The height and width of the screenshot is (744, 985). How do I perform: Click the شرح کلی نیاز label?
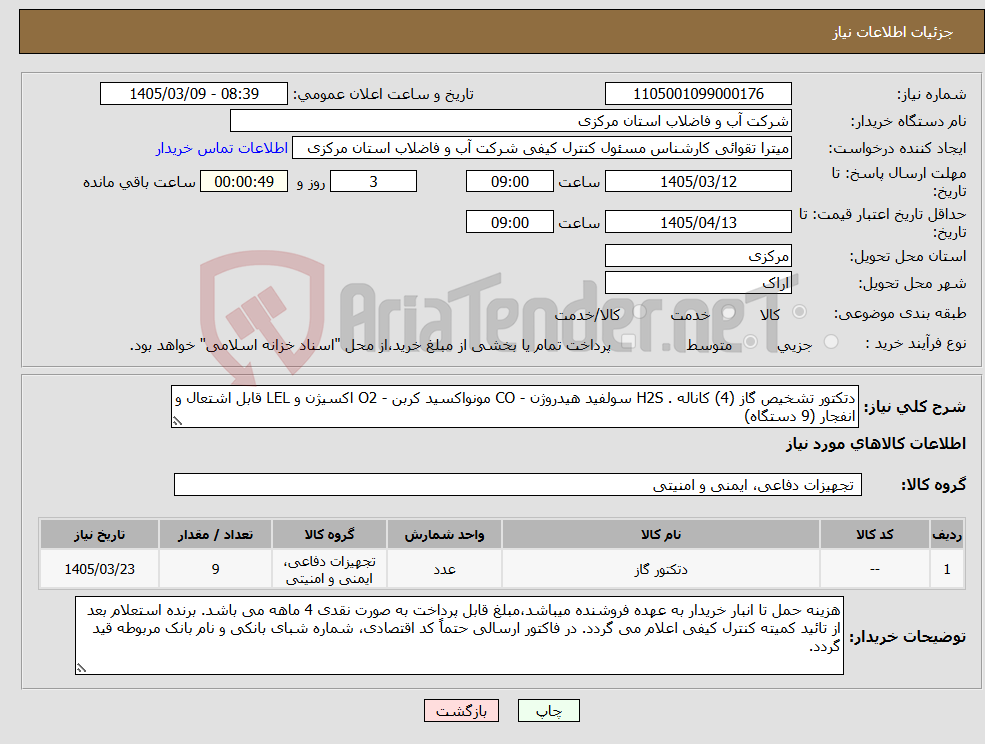coord(915,407)
